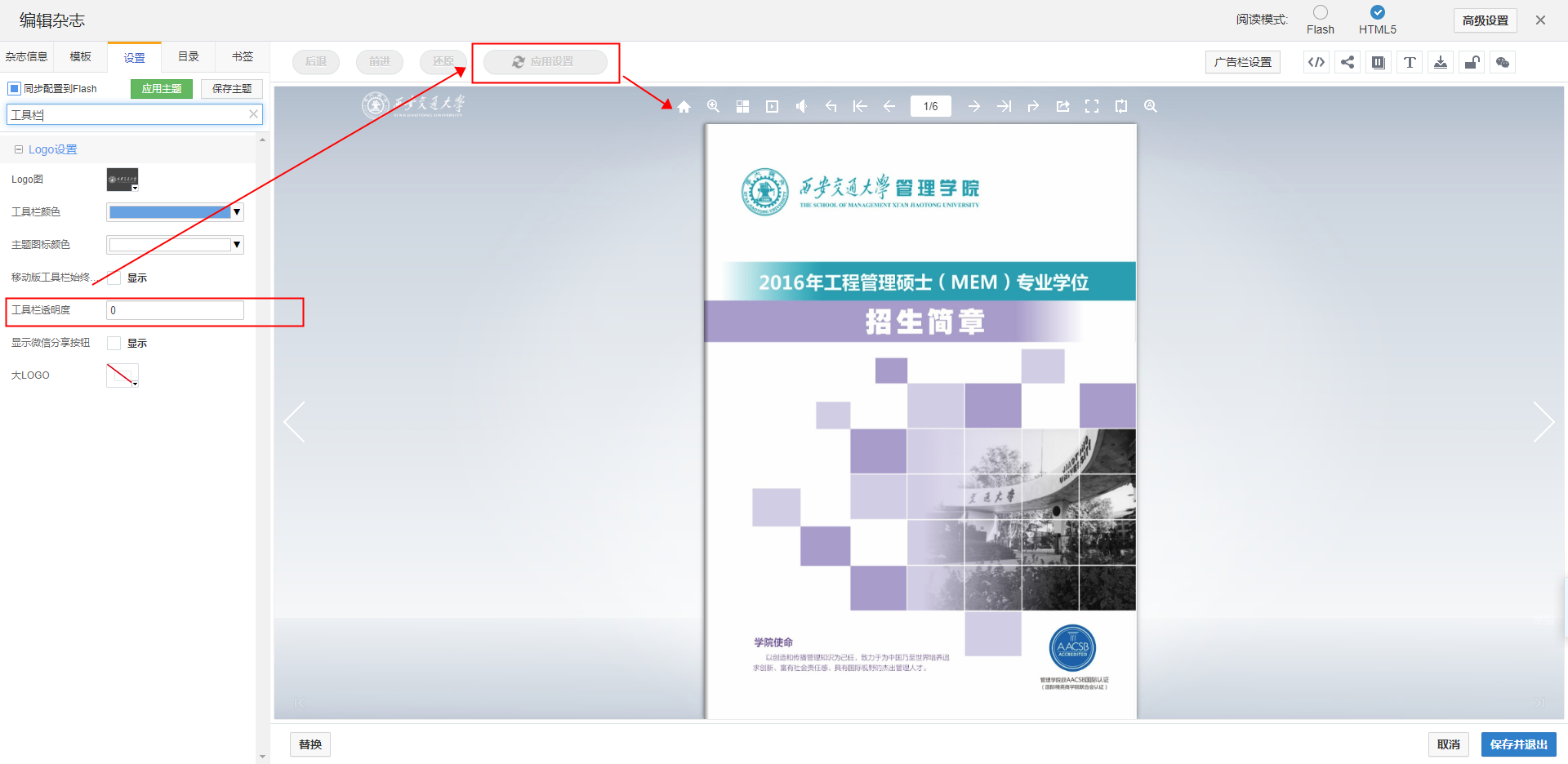The width and height of the screenshot is (1568, 764).
Task: Click the download tray icon
Action: 1441,62
